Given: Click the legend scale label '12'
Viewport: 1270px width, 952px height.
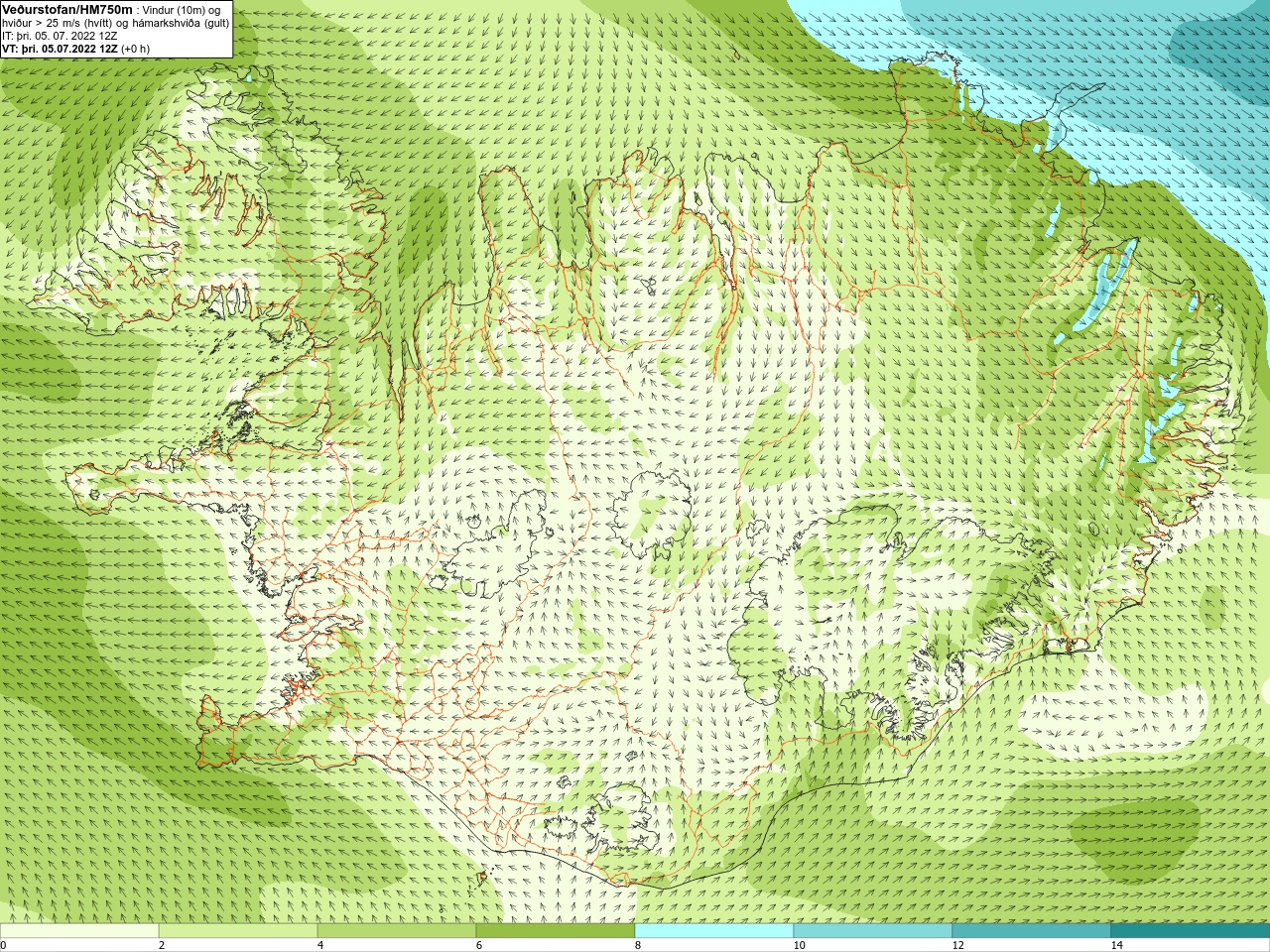Looking at the screenshot, I should 957,945.
